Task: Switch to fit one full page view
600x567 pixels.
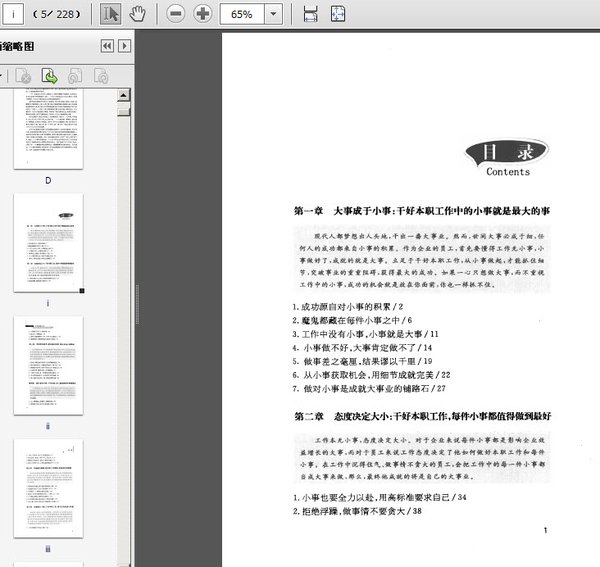Action: [338, 14]
